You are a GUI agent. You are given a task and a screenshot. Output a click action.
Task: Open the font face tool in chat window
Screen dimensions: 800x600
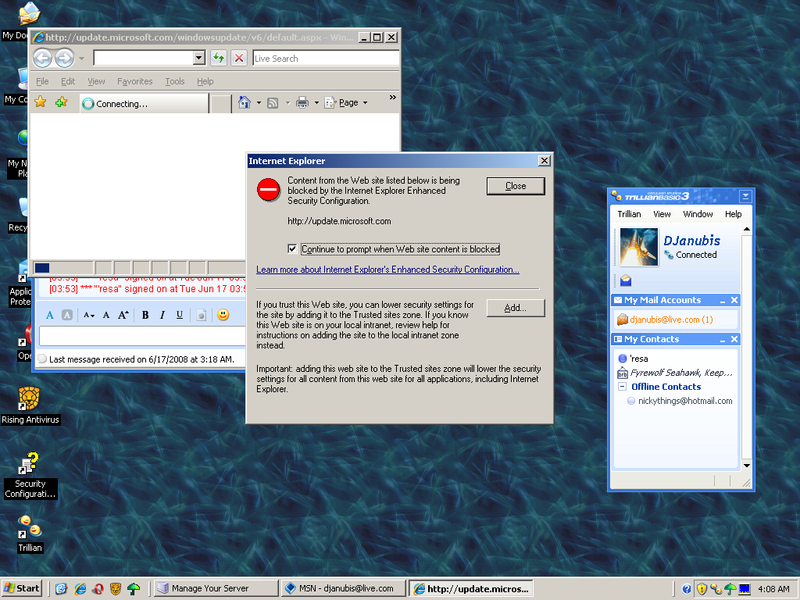click(49, 315)
